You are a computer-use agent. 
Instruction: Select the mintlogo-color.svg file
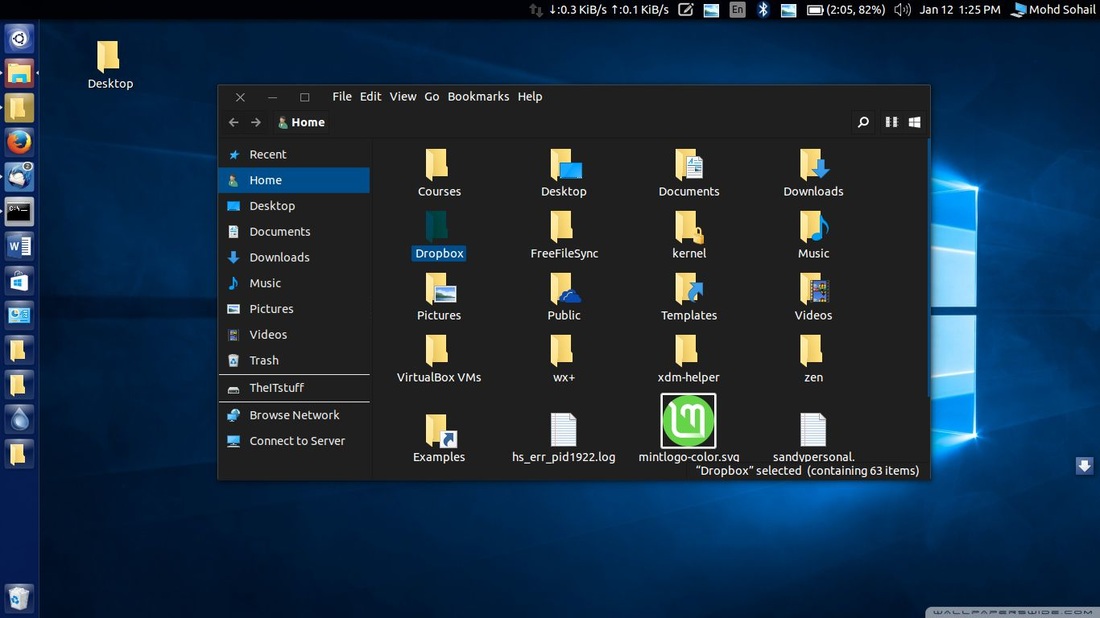[688, 423]
